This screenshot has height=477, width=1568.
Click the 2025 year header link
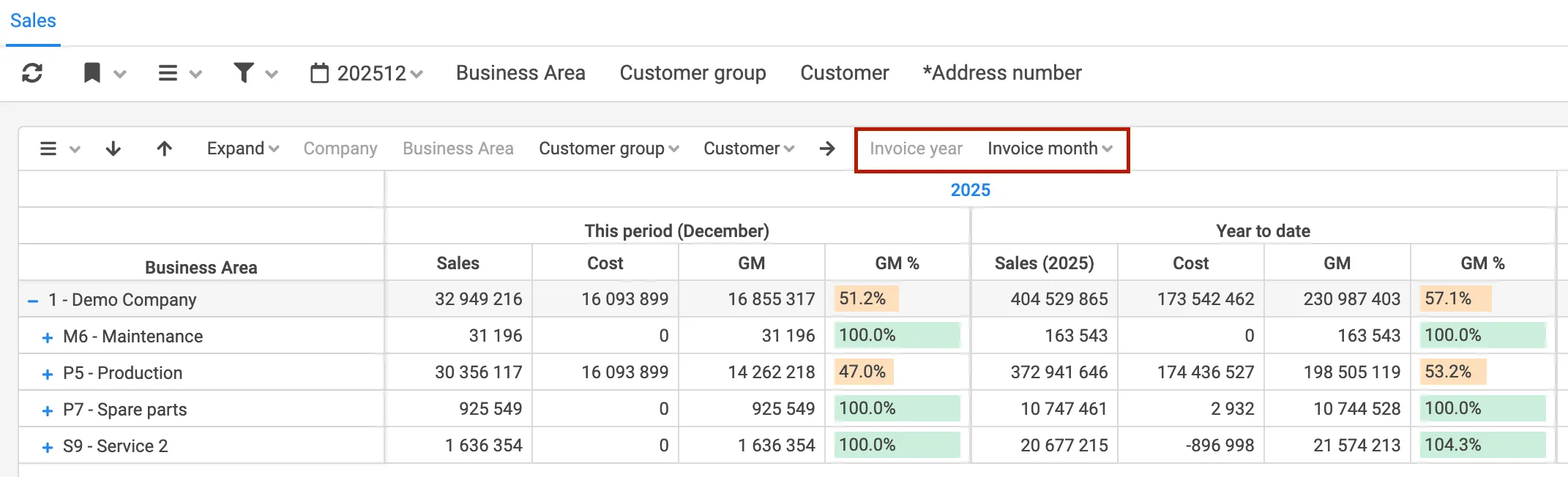(970, 190)
